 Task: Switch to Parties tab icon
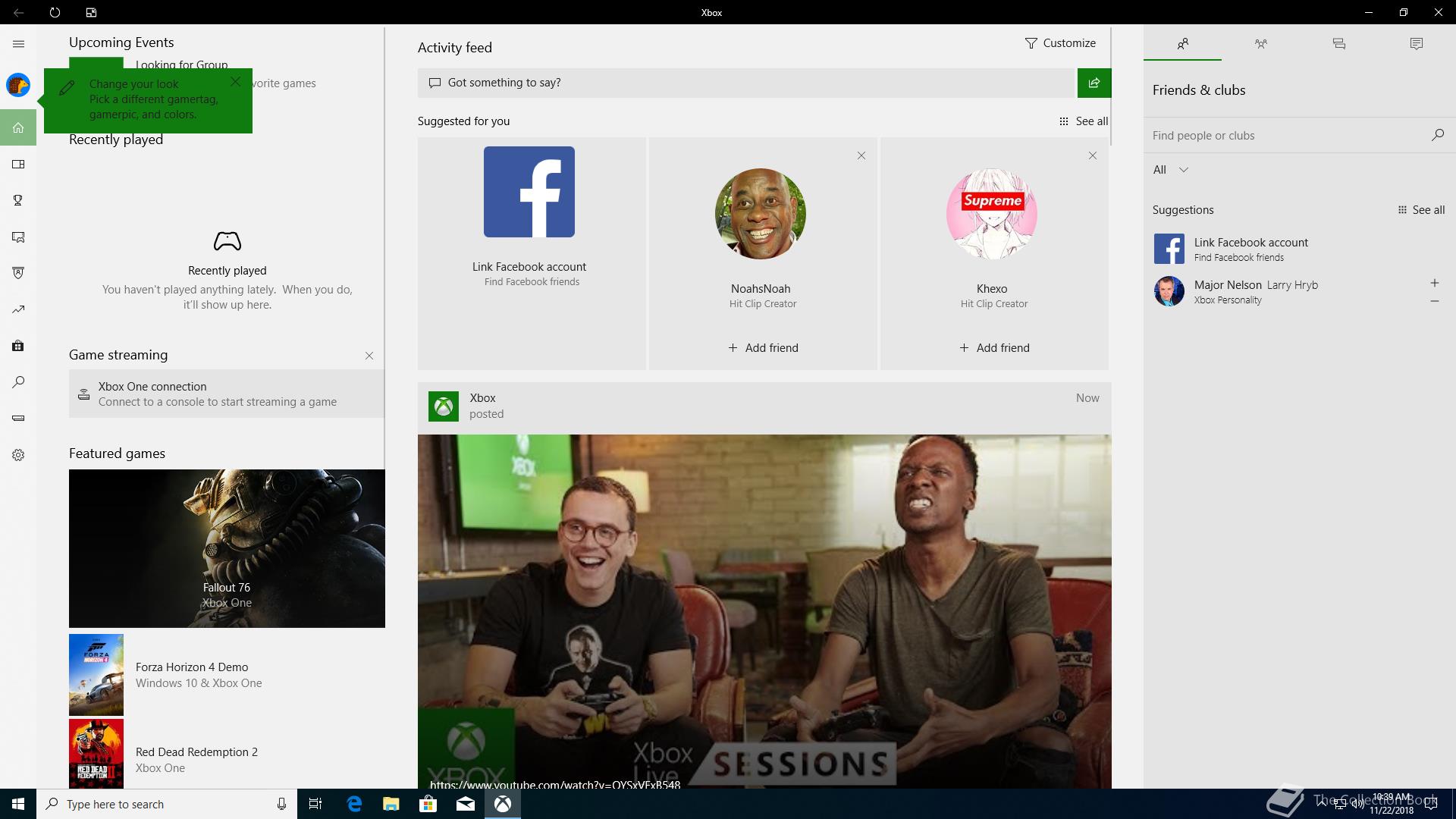(1260, 44)
